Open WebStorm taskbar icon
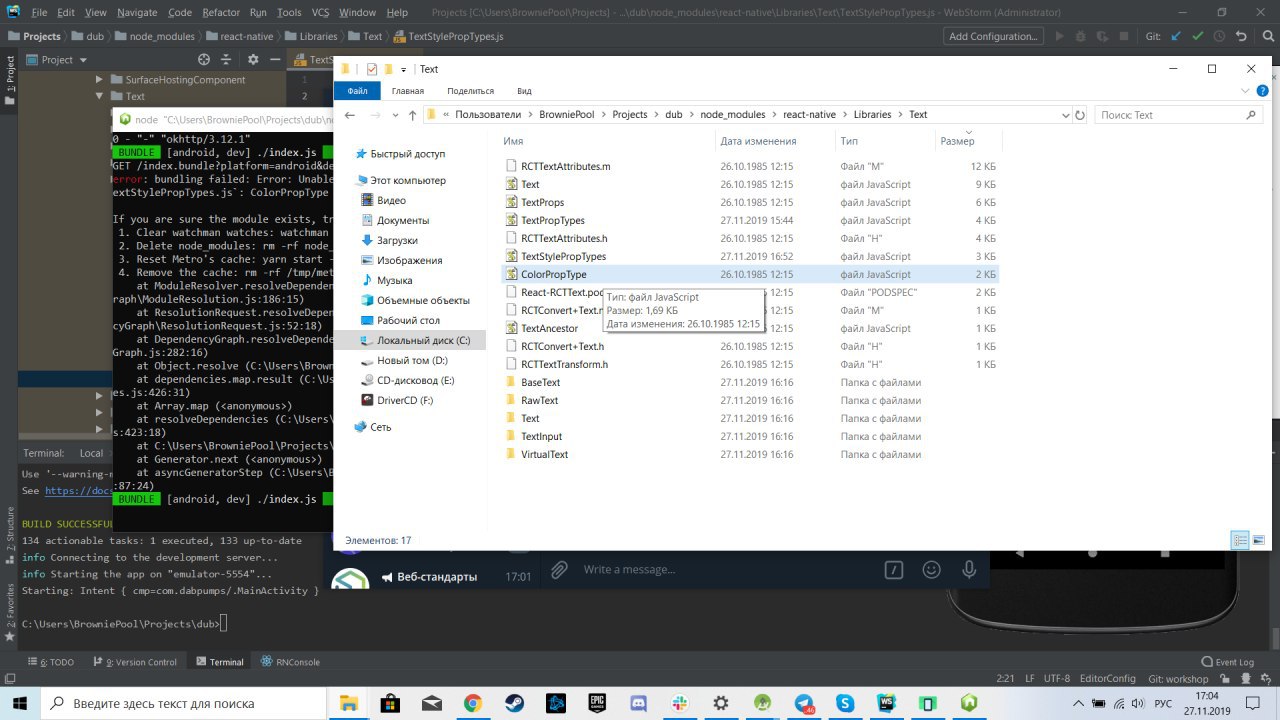The image size is (1280, 720). point(886,703)
